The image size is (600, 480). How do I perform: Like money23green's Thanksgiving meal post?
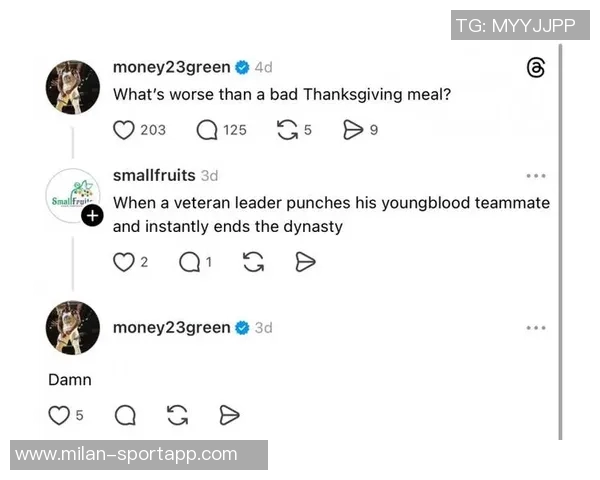point(124,130)
